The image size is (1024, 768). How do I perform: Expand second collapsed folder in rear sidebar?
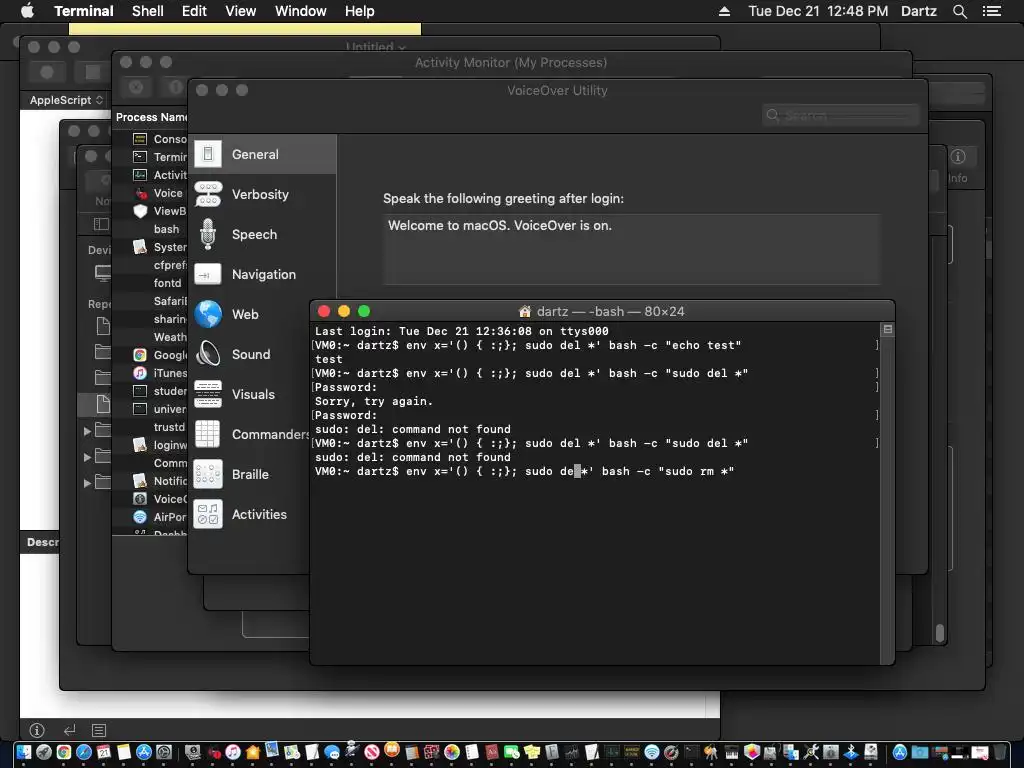[87, 457]
